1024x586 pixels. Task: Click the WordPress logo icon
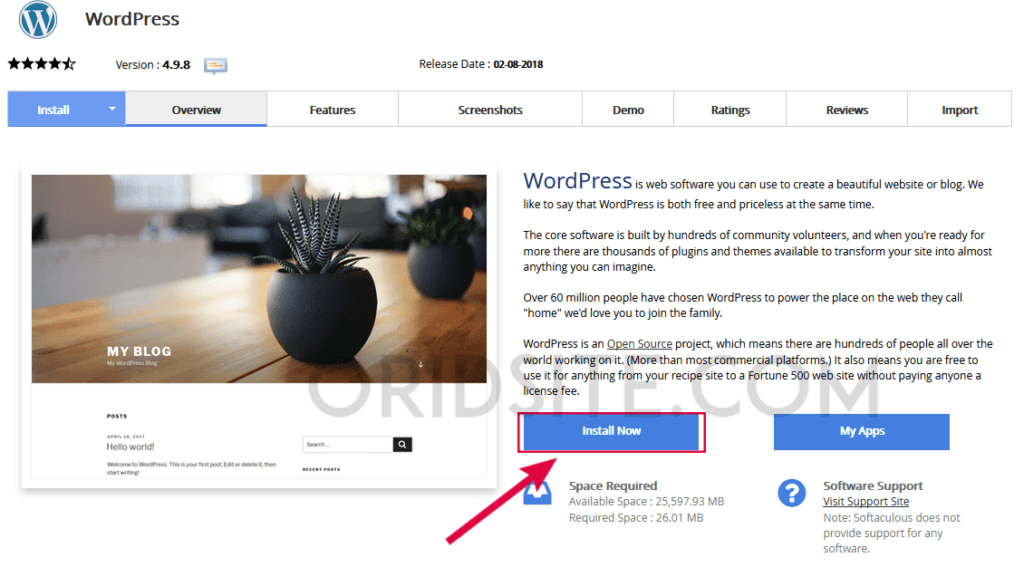pyautogui.click(x=38, y=19)
